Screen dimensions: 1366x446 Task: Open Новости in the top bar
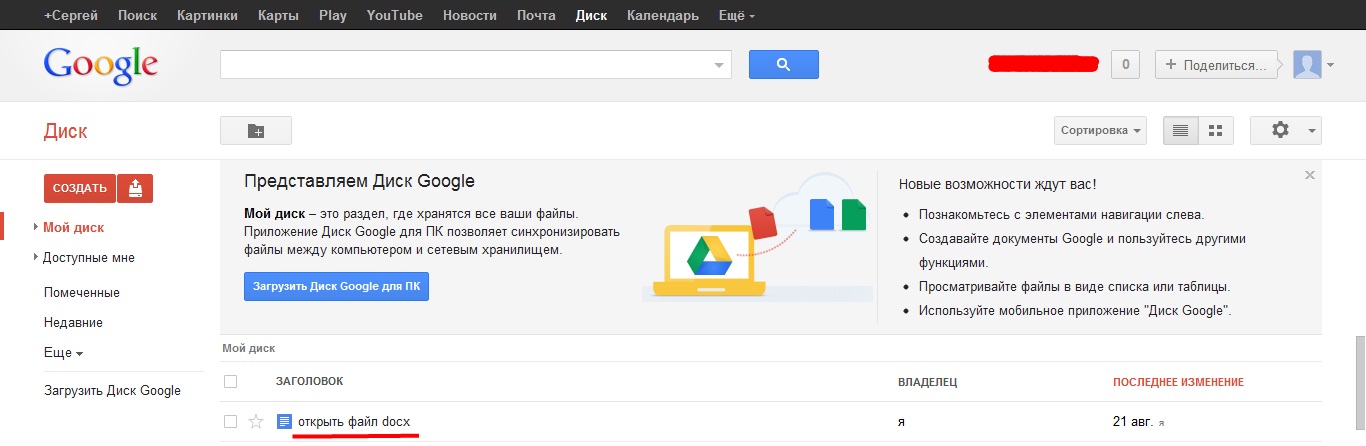pos(470,15)
